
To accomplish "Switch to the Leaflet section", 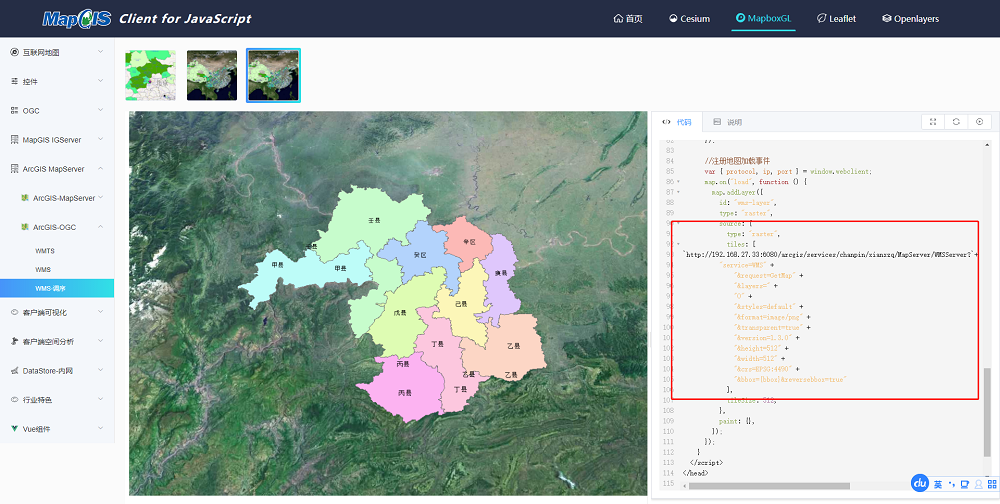I will [x=836, y=19].
